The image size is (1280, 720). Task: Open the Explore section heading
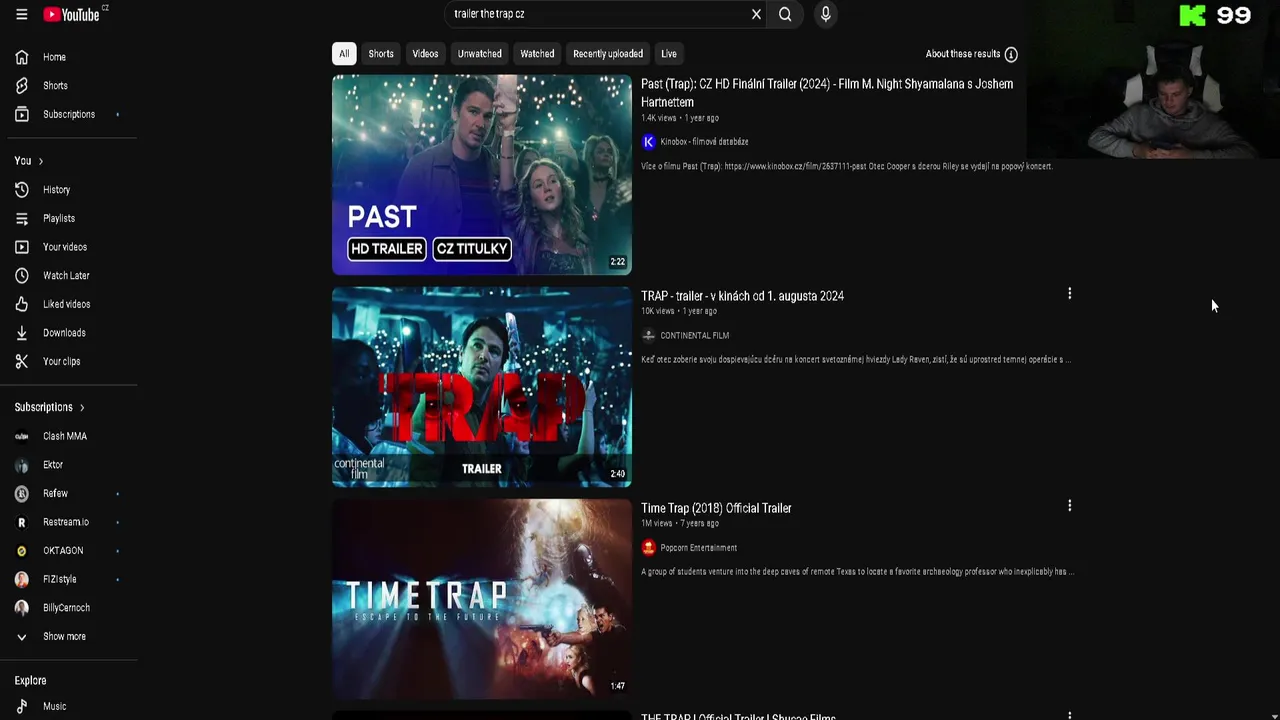30,681
